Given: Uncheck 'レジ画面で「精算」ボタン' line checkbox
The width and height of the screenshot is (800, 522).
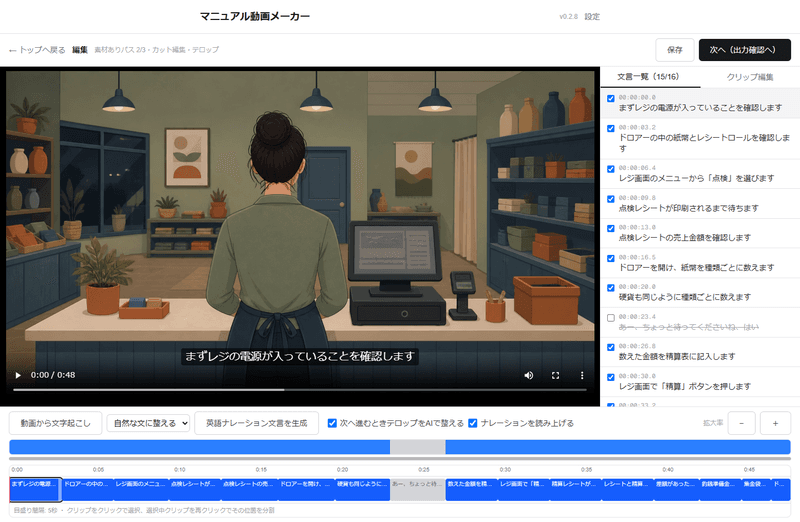Looking at the screenshot, I should [611, 378].
